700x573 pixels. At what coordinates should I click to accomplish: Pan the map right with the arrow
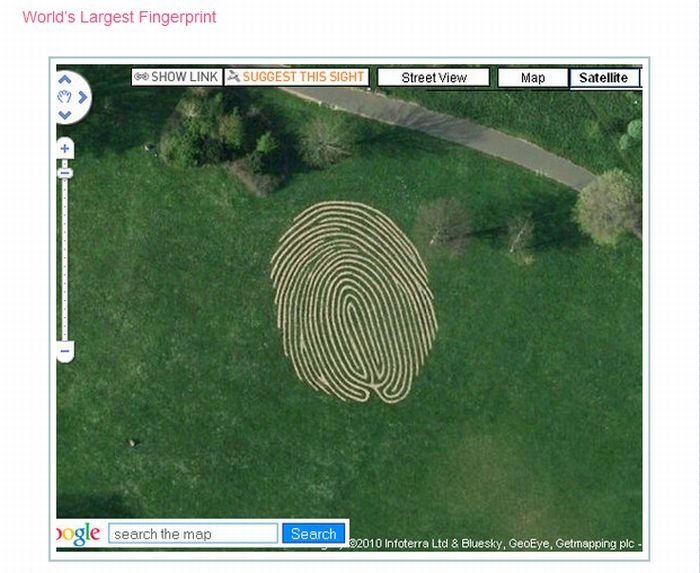83,97
